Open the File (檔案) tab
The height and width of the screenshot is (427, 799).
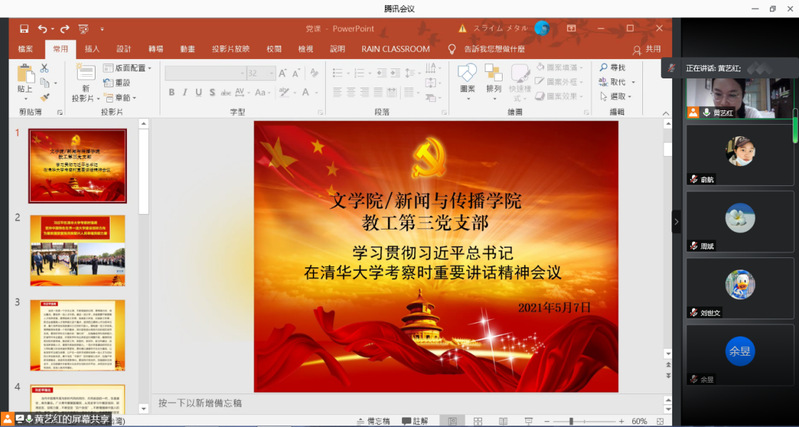(25, 49)
